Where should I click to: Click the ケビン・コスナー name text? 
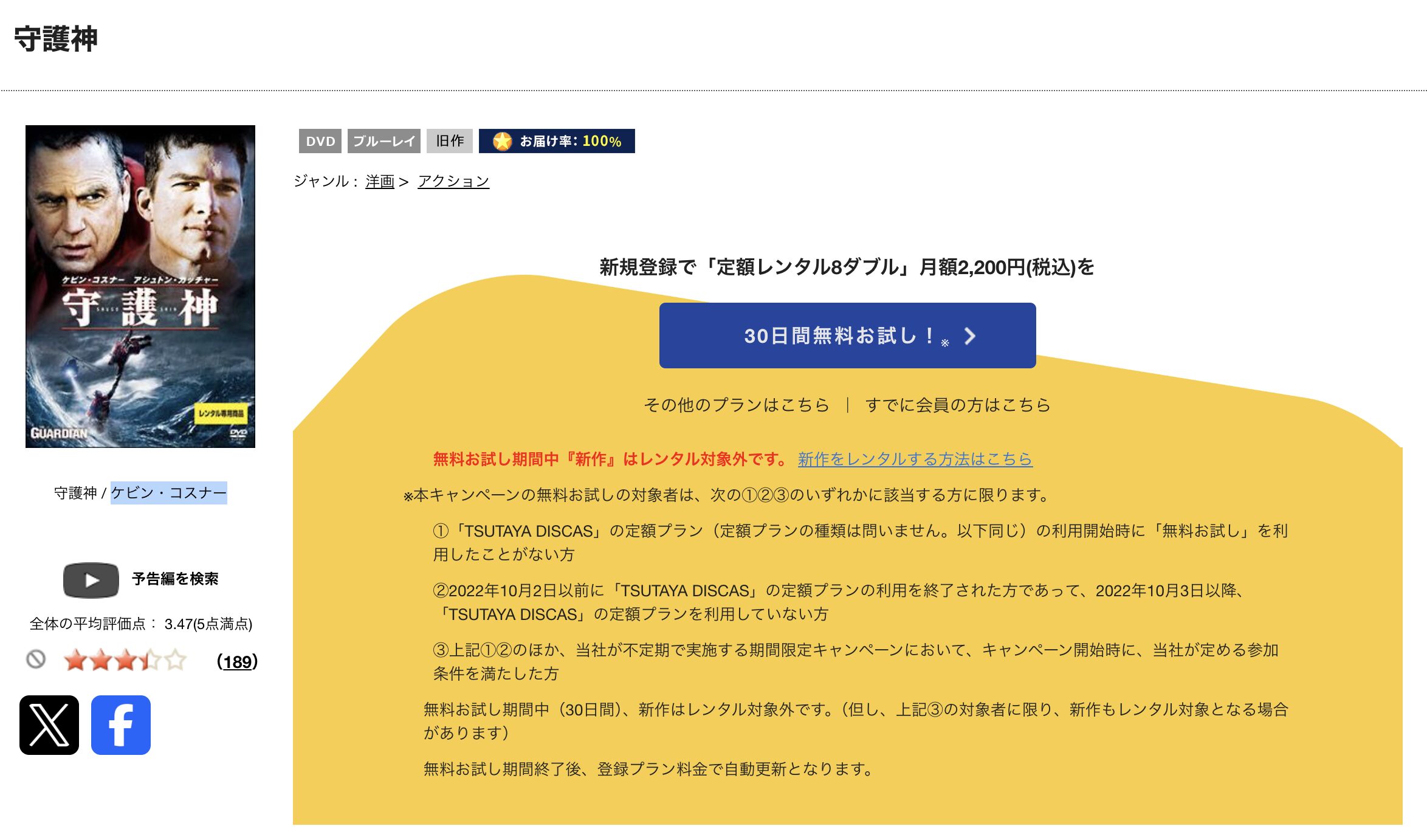[168, 492]
